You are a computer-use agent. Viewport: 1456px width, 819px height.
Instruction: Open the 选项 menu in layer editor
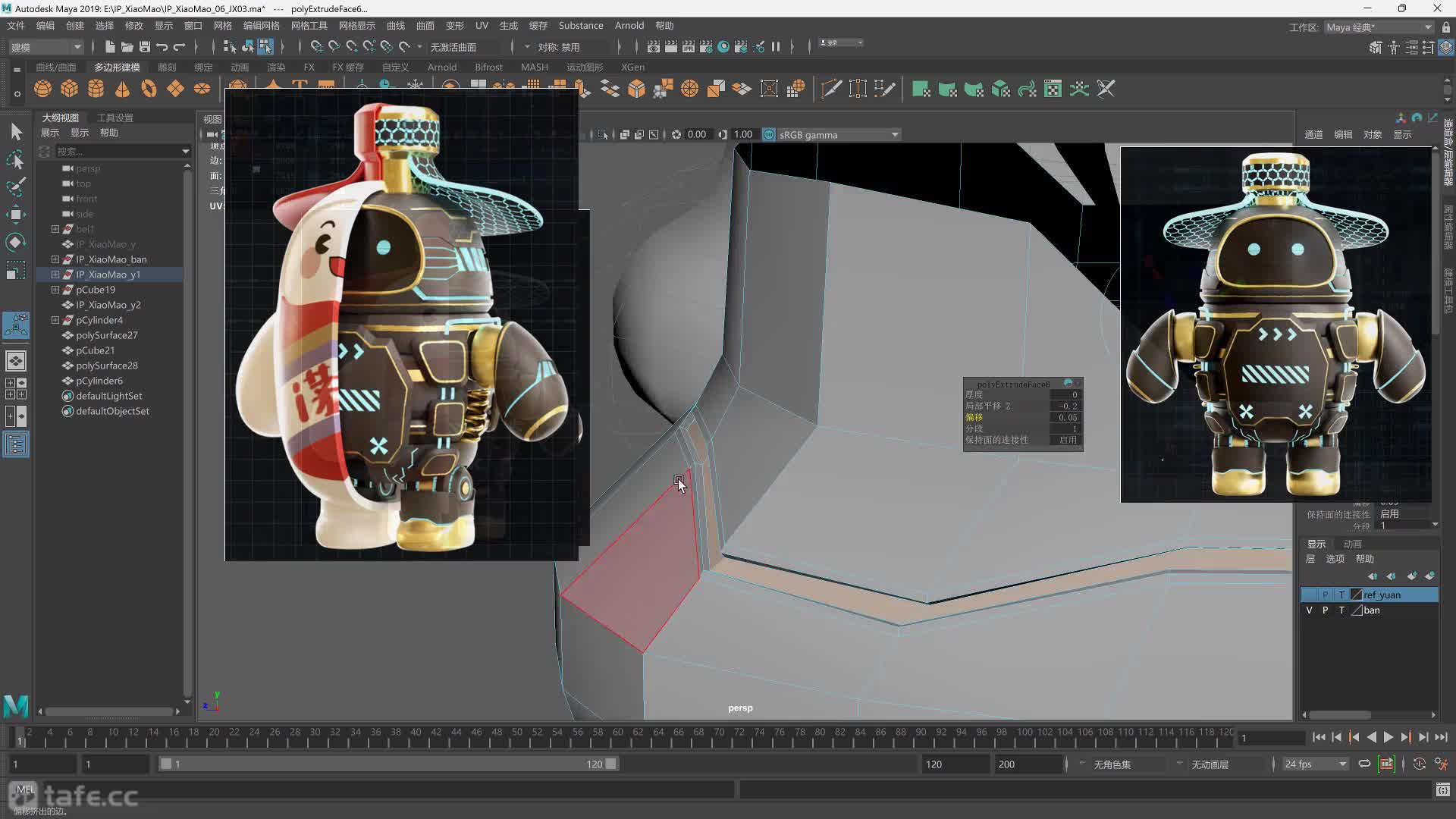click(1335, 559)
